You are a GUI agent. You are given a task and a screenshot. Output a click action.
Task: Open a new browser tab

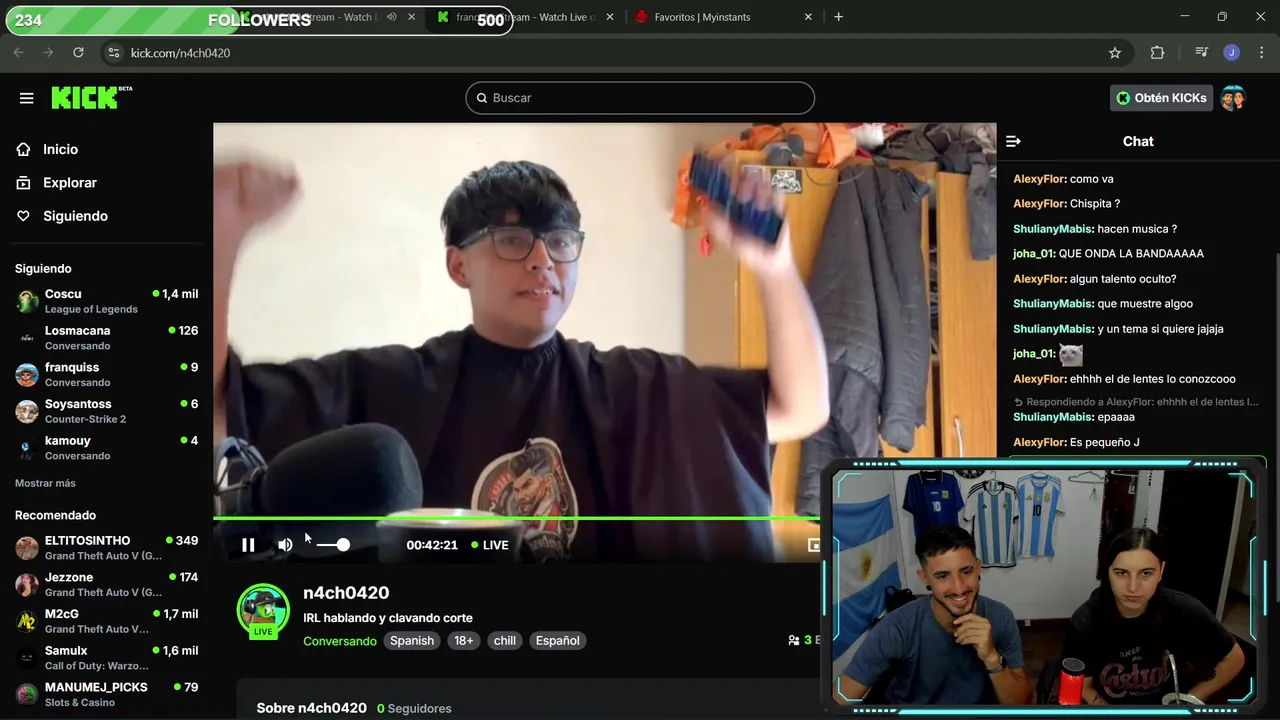[x=838, y=17]
